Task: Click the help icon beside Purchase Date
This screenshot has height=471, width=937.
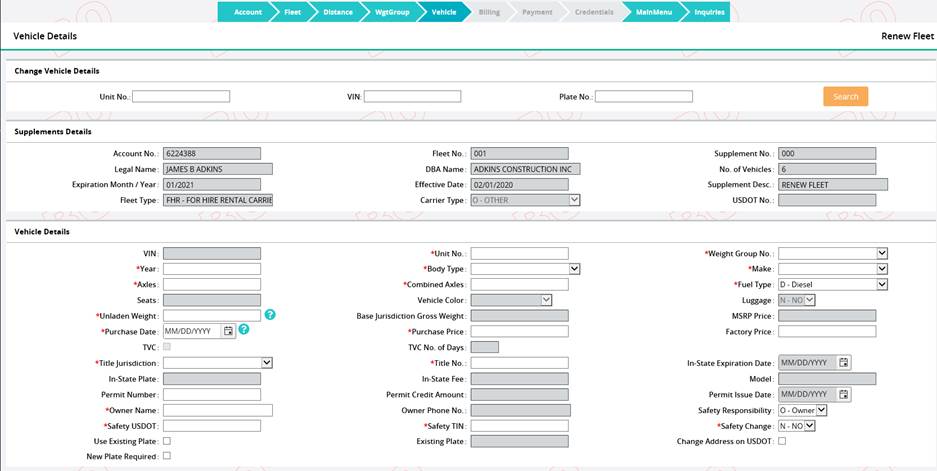Action: point(244,330)
